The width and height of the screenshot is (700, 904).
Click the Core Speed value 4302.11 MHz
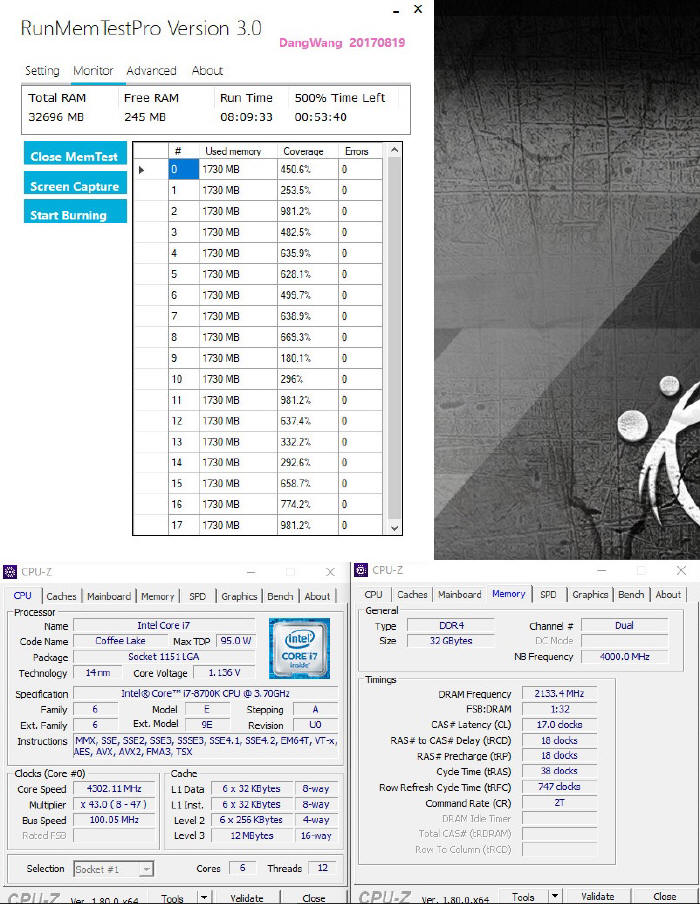[114, 789]
